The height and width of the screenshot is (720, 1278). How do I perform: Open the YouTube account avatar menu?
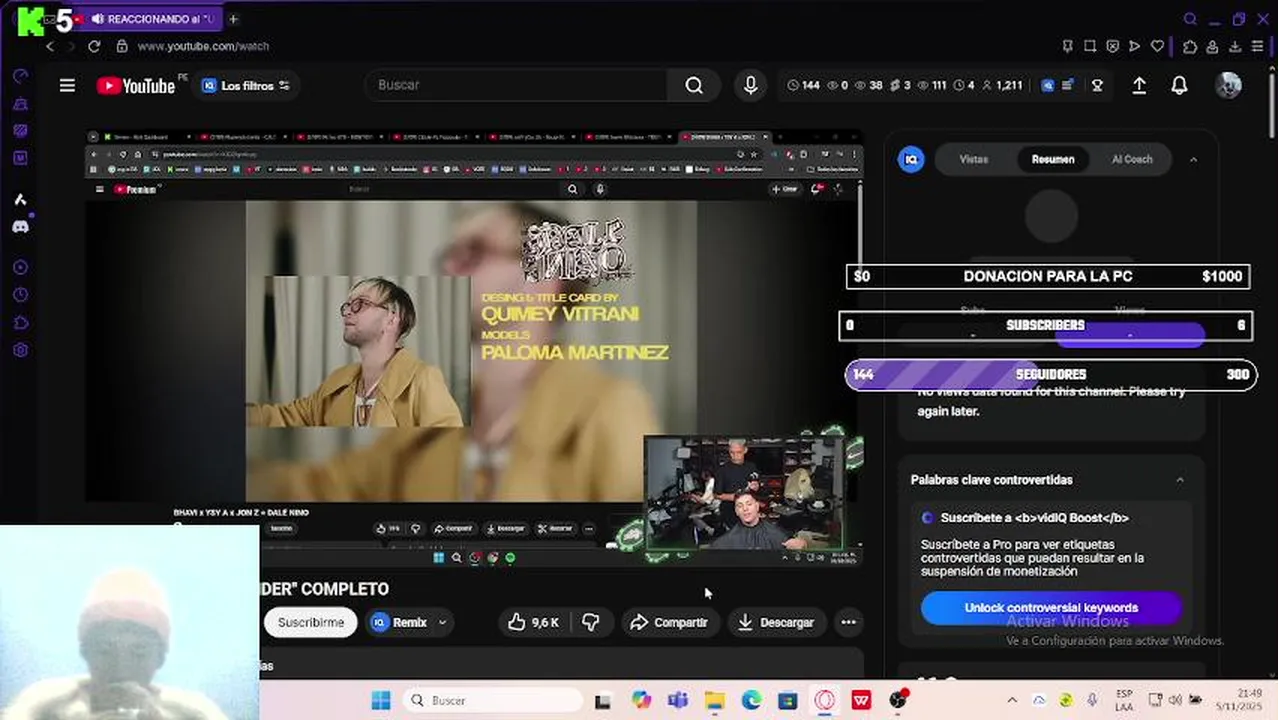[x=1228, y=85]
